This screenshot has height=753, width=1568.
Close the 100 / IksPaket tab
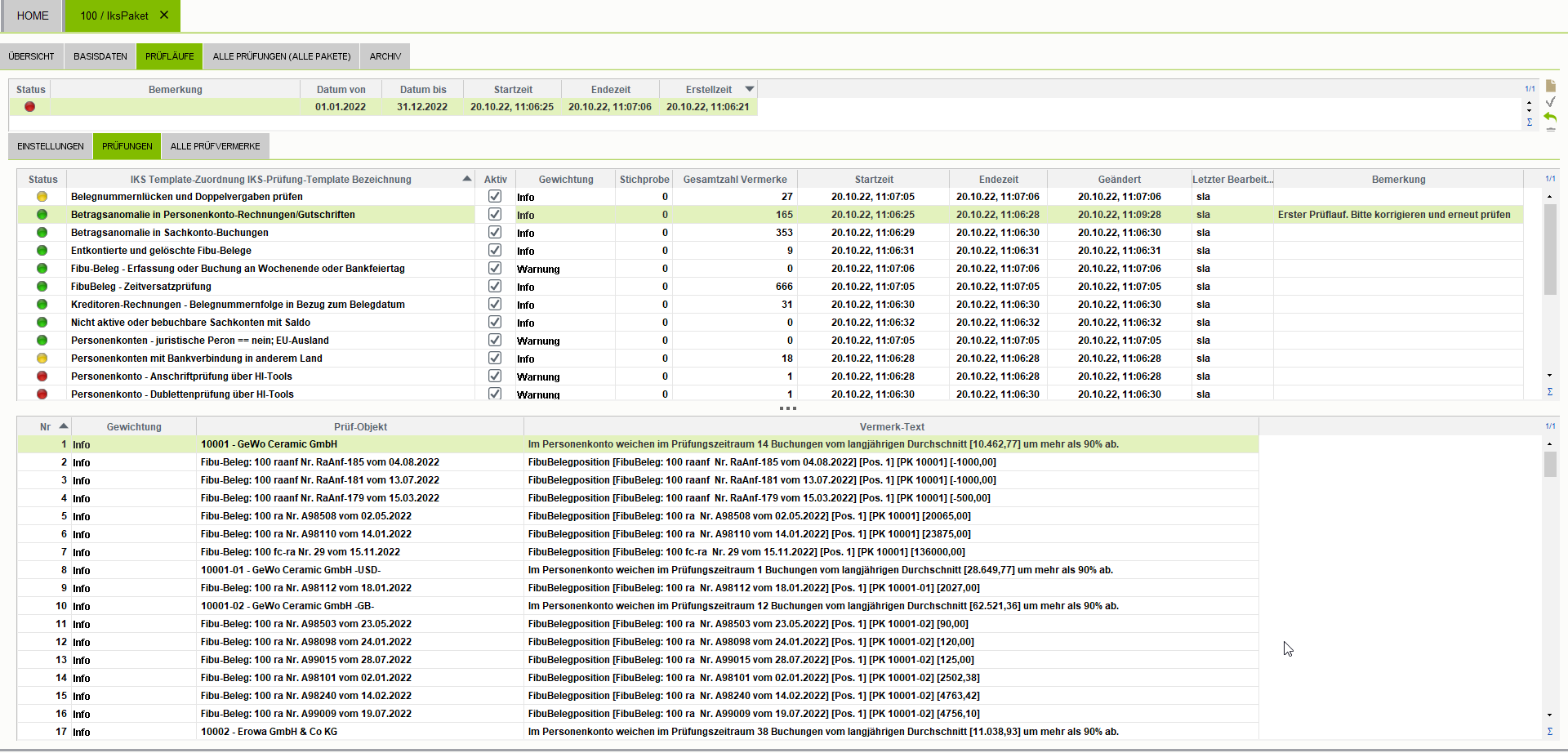pos(164,16)
